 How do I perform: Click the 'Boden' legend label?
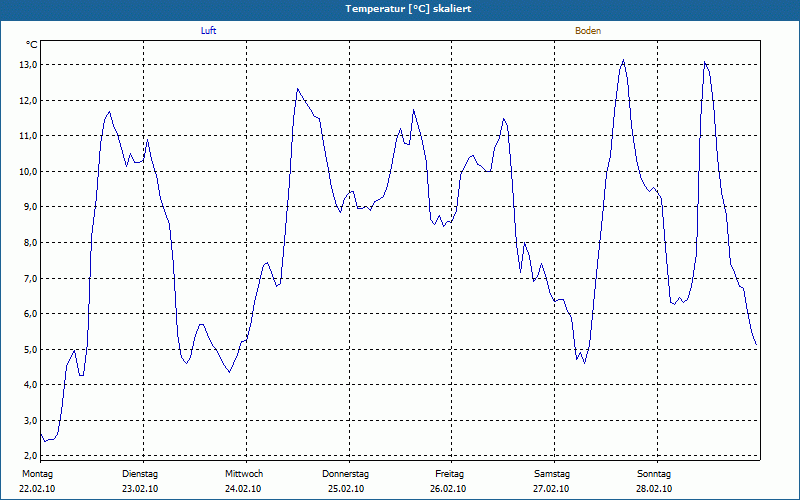tap(588, 31)
